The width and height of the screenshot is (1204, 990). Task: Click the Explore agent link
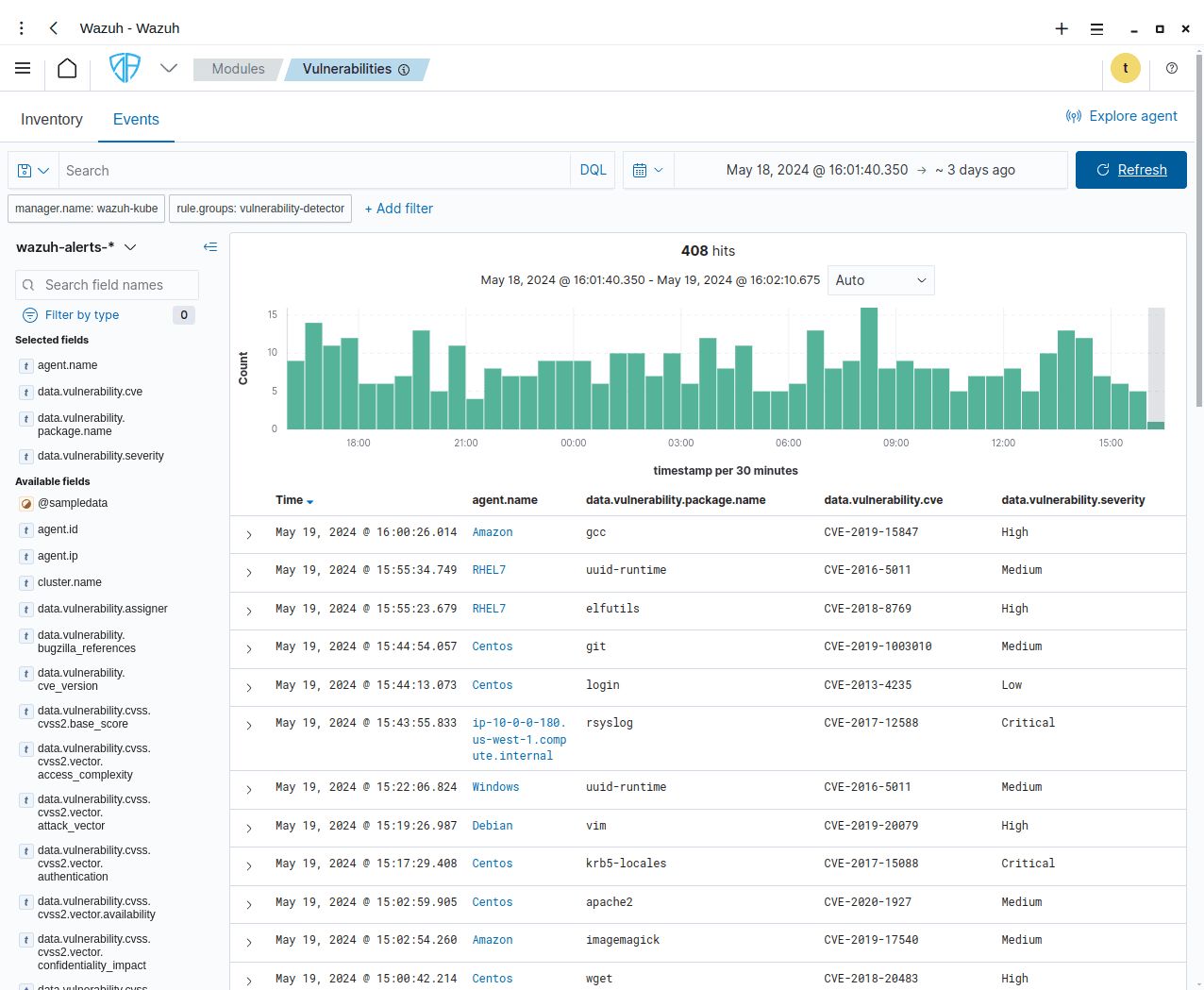click(x=1122, y=116)
